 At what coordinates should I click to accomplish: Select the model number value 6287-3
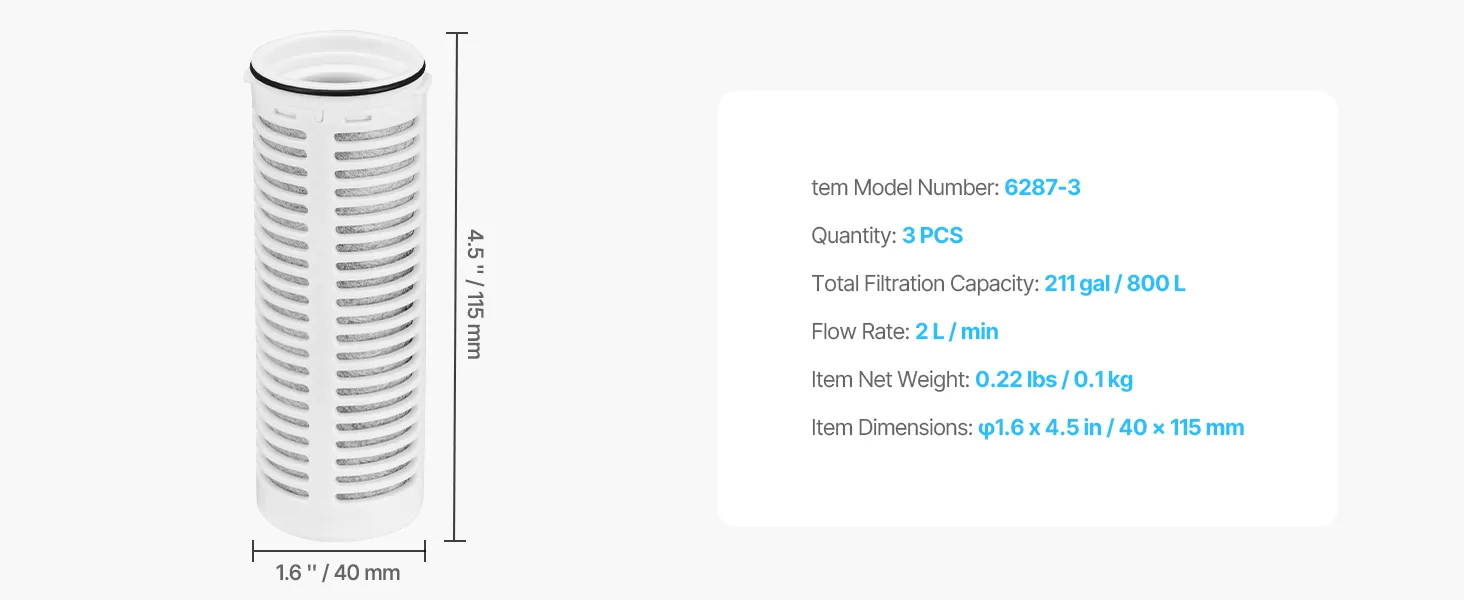click(1042, 188)
